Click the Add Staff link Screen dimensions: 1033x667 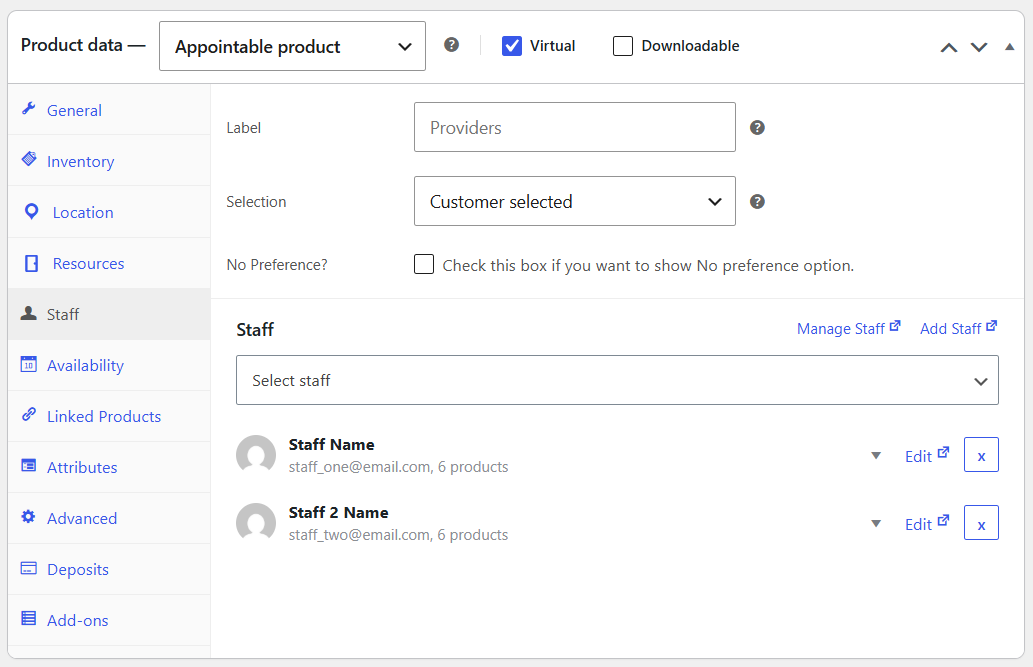(x=959, y=328)
